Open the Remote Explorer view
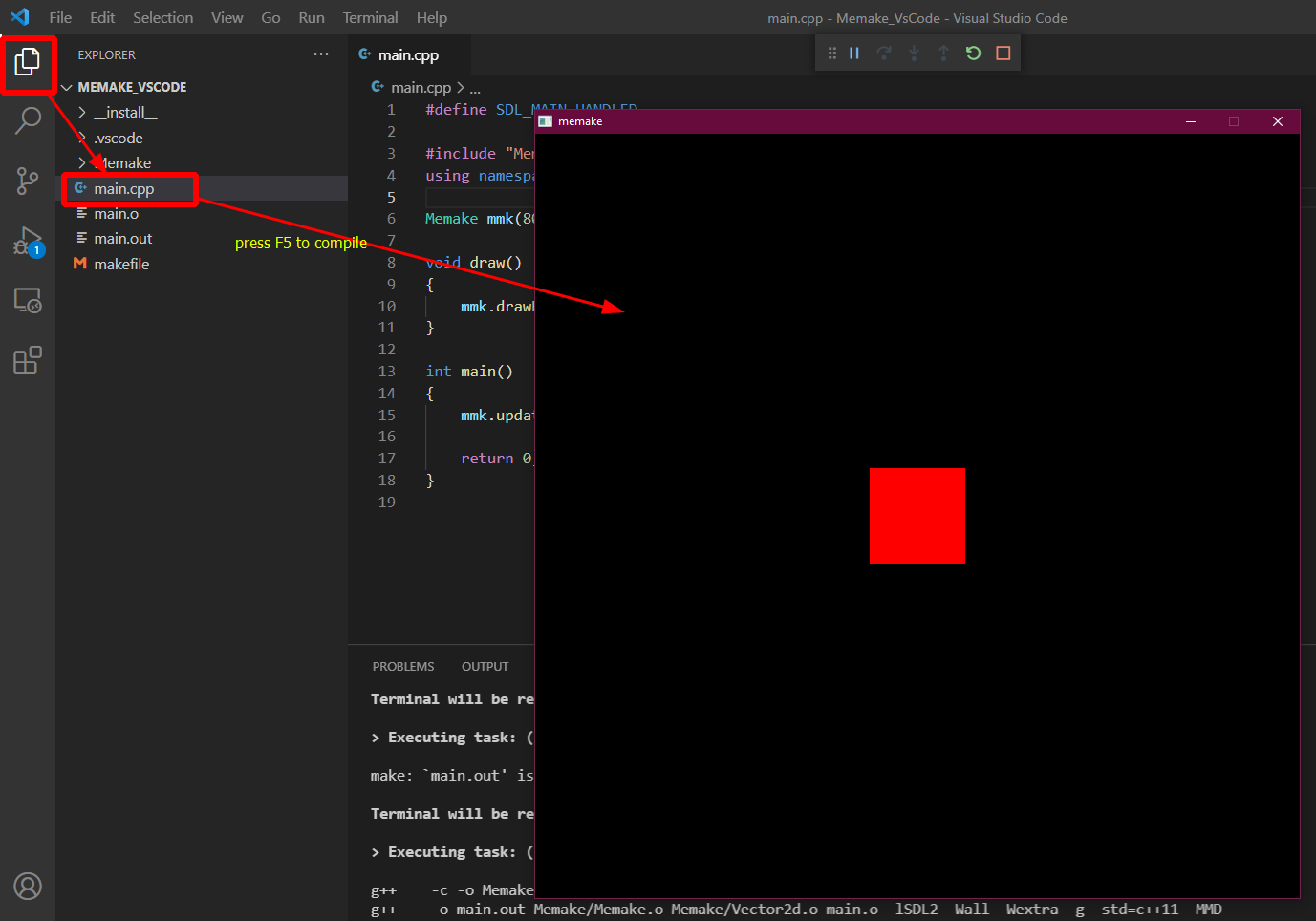 click(28, 301)
